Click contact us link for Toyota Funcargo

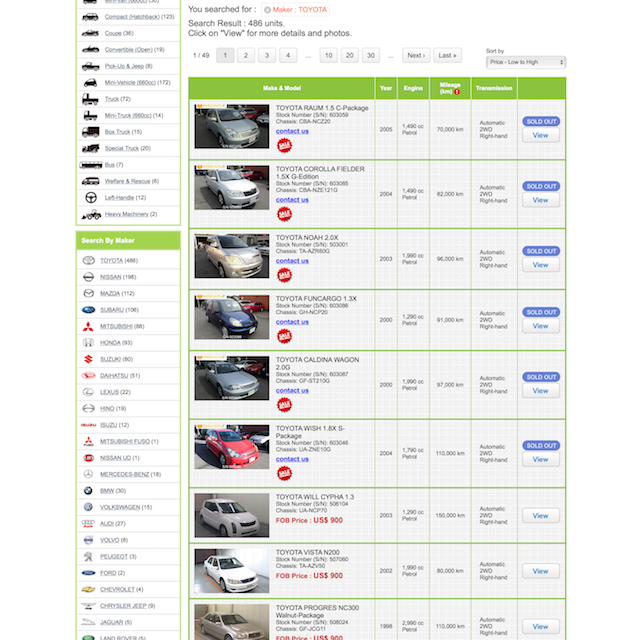click(292, 322)
